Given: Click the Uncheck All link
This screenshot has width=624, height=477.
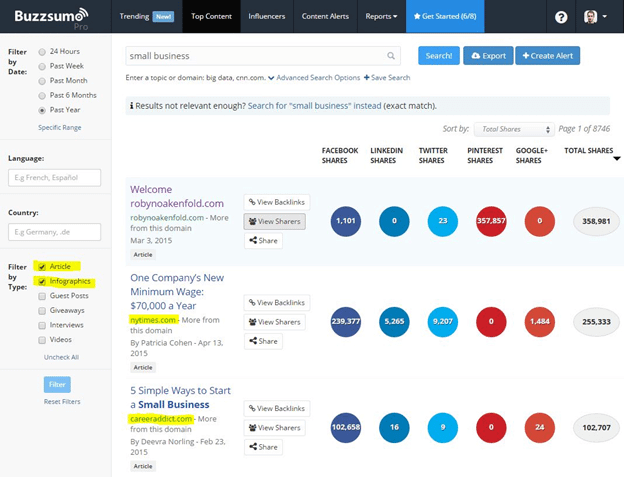Looking at the screenshot, I should [x=61, y=357].
